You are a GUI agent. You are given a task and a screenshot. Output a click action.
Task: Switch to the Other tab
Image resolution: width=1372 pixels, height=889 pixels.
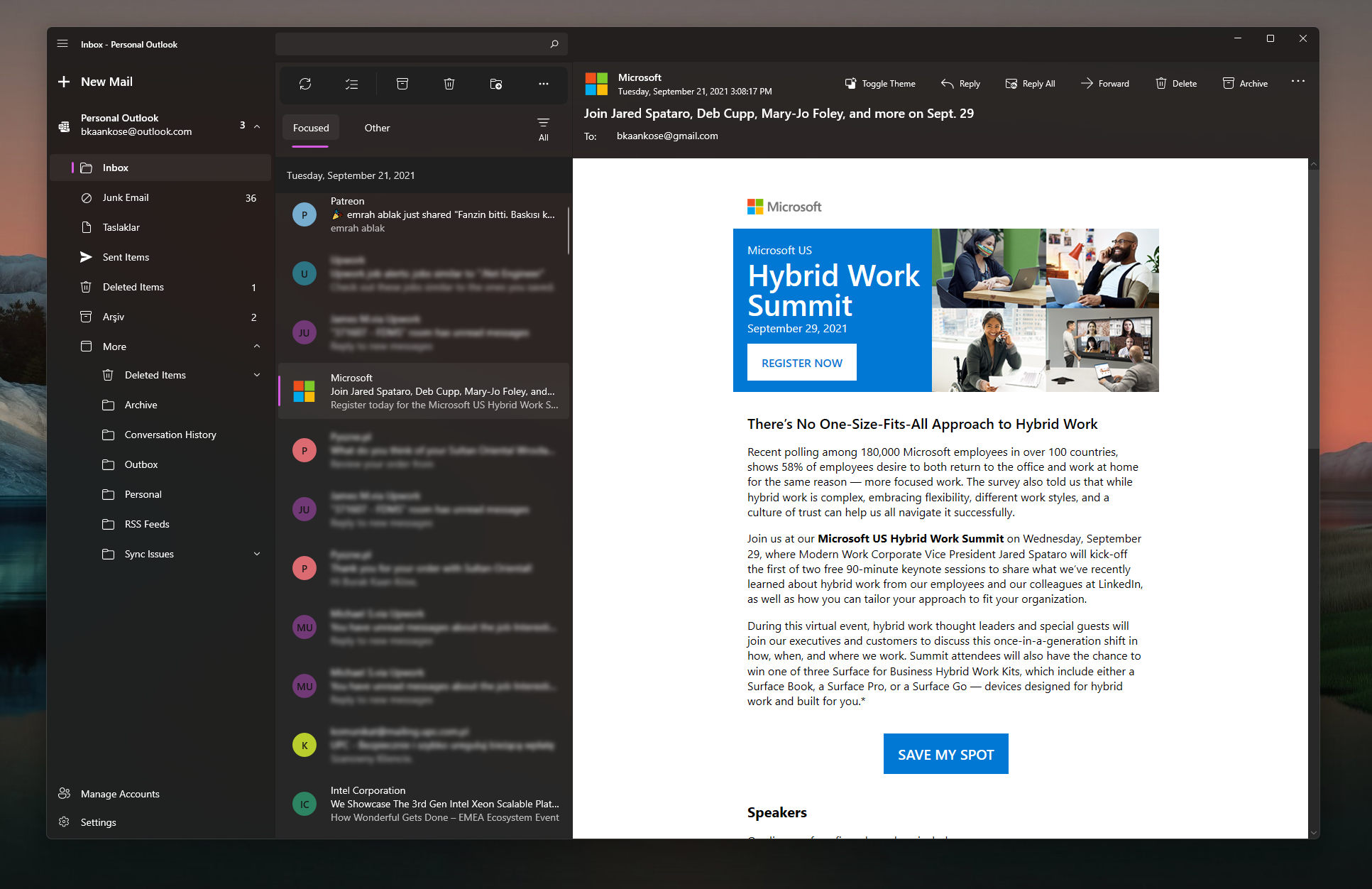pos(377,128)
